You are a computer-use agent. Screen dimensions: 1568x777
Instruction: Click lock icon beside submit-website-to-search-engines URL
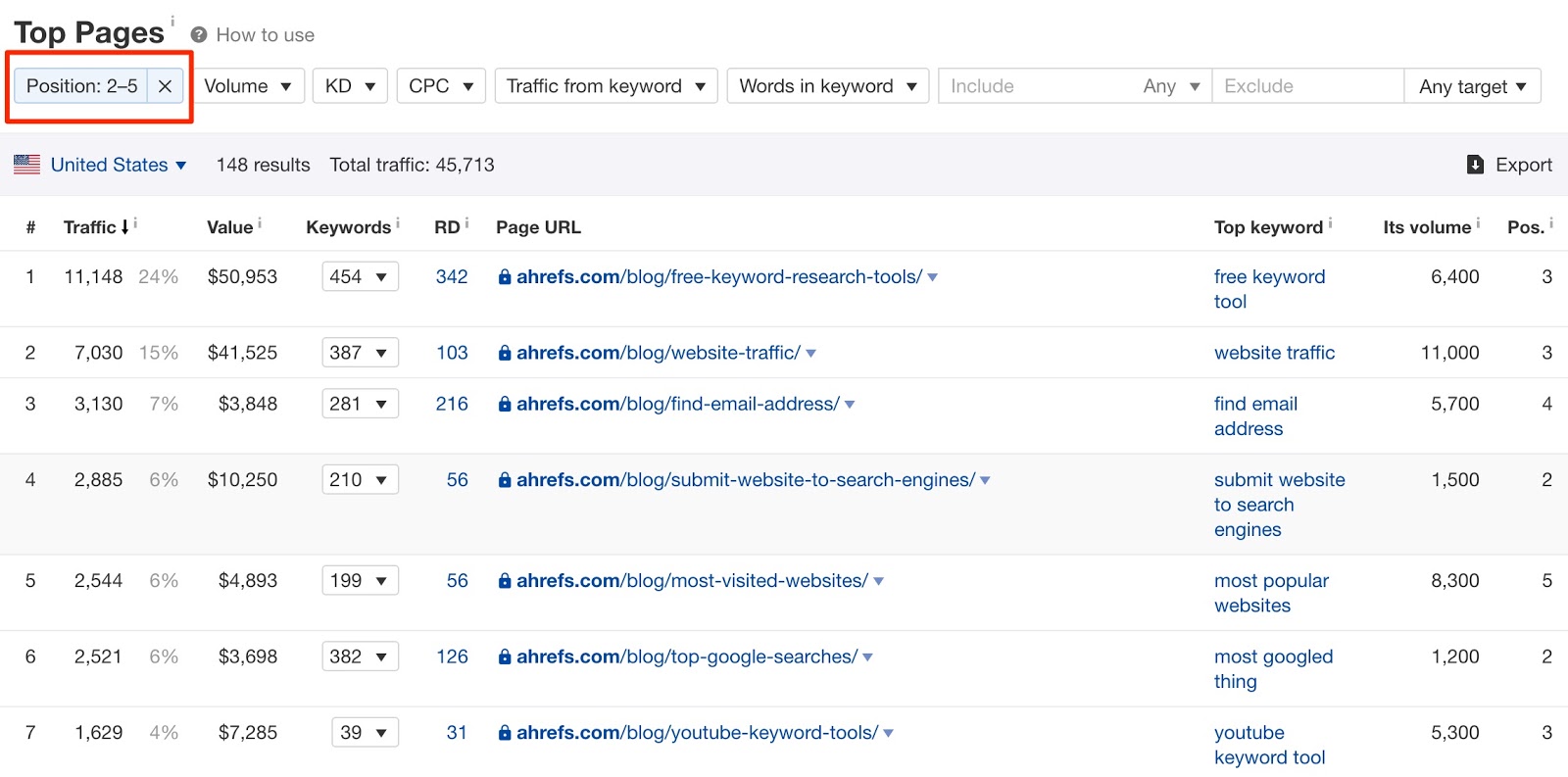pos(505,480)
